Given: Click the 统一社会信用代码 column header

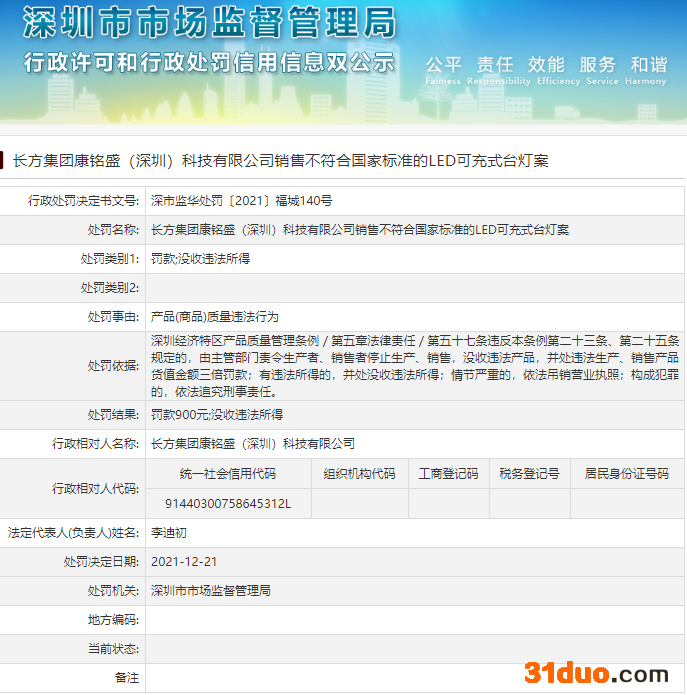Looking at the screenshot, I should 227,473.
